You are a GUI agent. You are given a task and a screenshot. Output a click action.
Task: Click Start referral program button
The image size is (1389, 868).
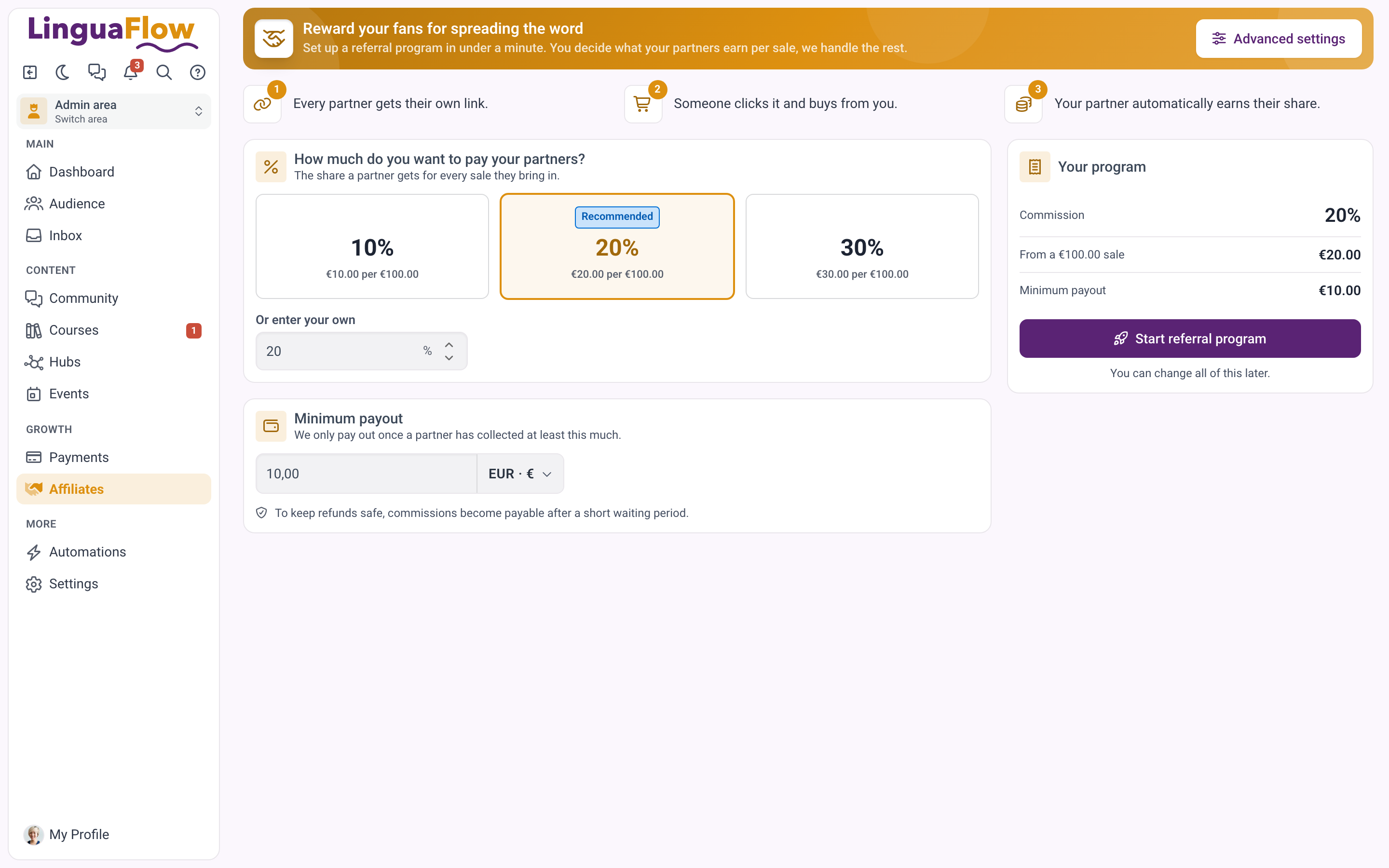1190,339
